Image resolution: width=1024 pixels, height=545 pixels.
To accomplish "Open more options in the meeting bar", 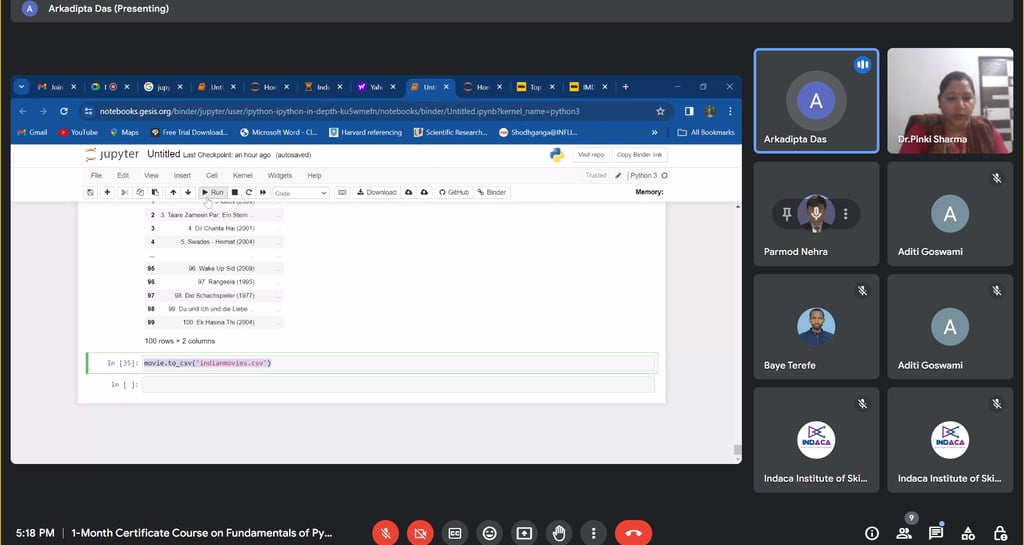I will click(x=593, y=533).
